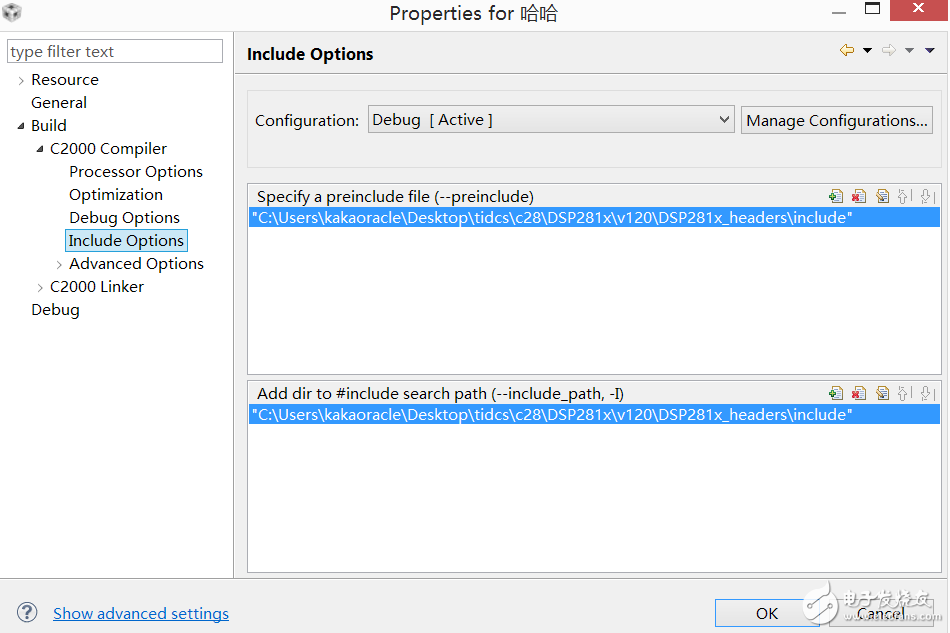Viewport: 950px width, 633px height.
Task: Expand the Resource tree node
Action: click(x=21, y=80)
